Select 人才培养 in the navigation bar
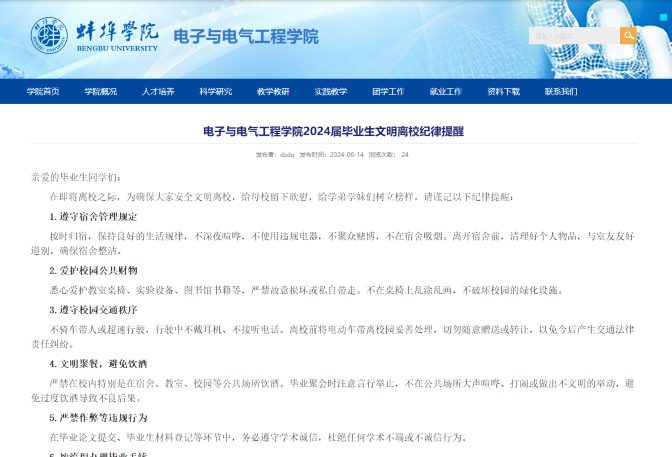Viewport: 672px width, 457px height. (x=158, y=91)
